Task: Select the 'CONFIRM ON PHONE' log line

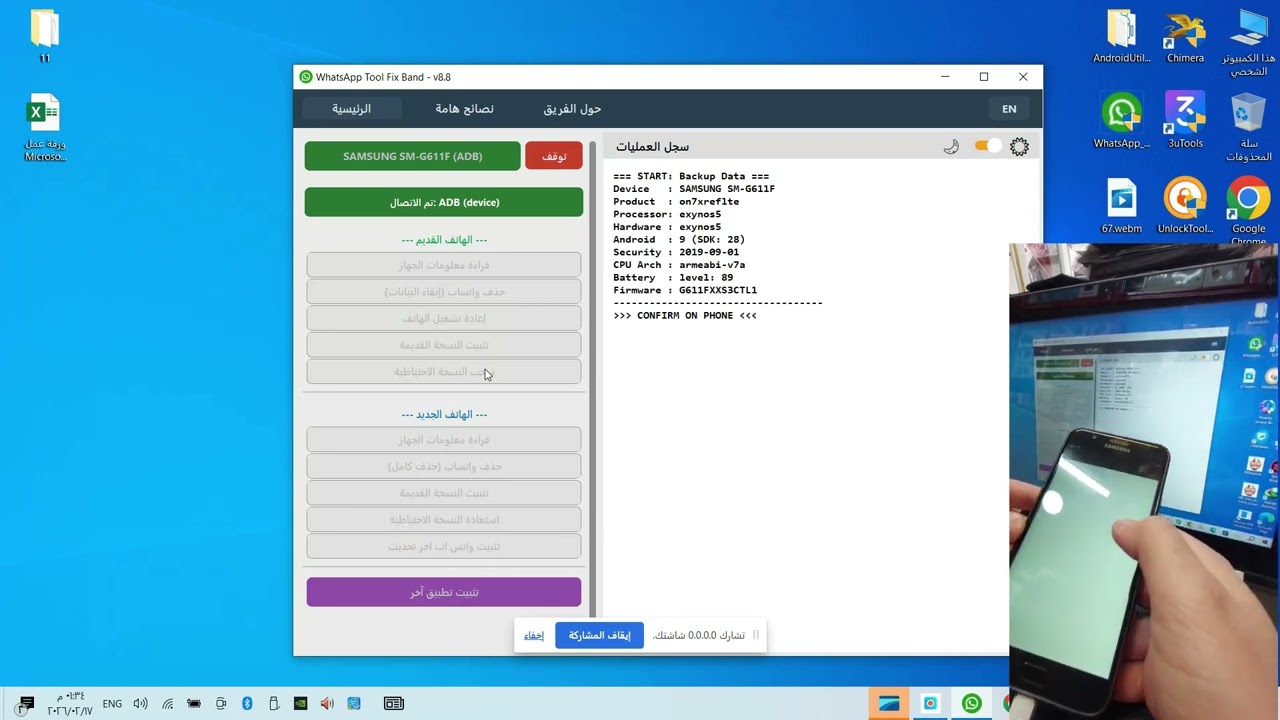Action: coord(685,316)
